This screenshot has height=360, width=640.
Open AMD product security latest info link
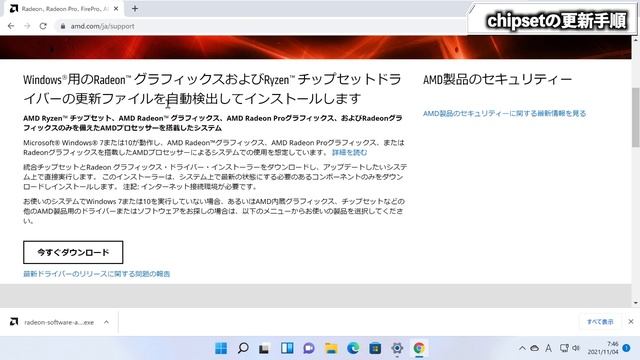coord(504,113)
